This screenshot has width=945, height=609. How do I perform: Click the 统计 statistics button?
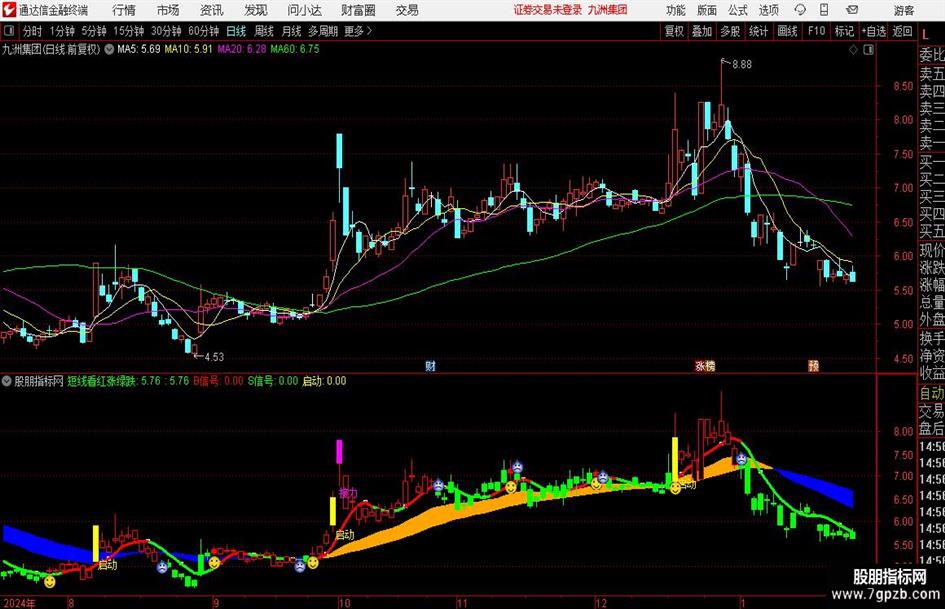click(759, 31)
